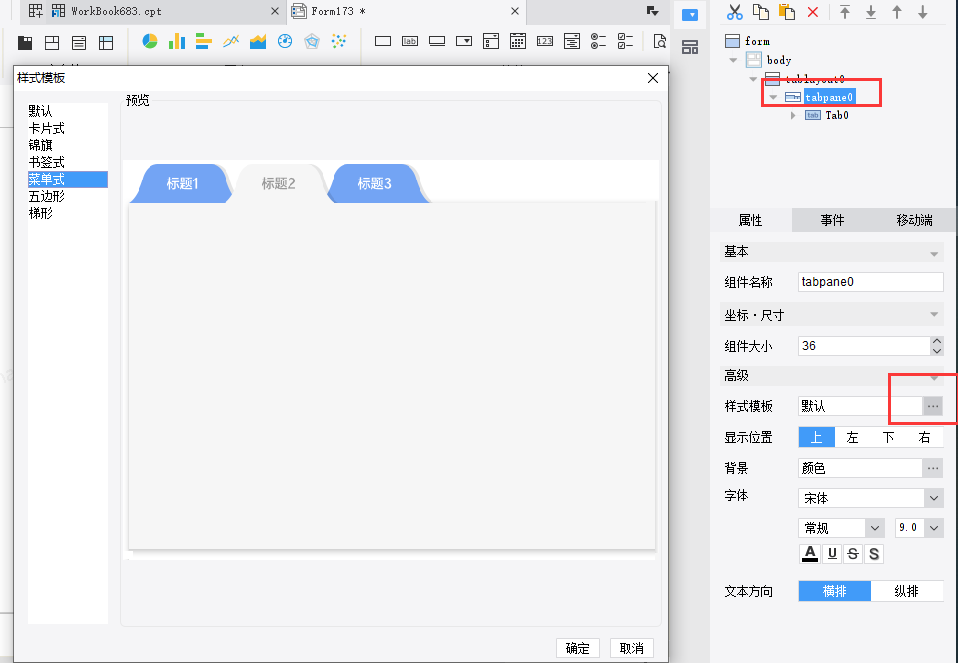
Task: Switch to the 事件 tab
Action: 832,220
